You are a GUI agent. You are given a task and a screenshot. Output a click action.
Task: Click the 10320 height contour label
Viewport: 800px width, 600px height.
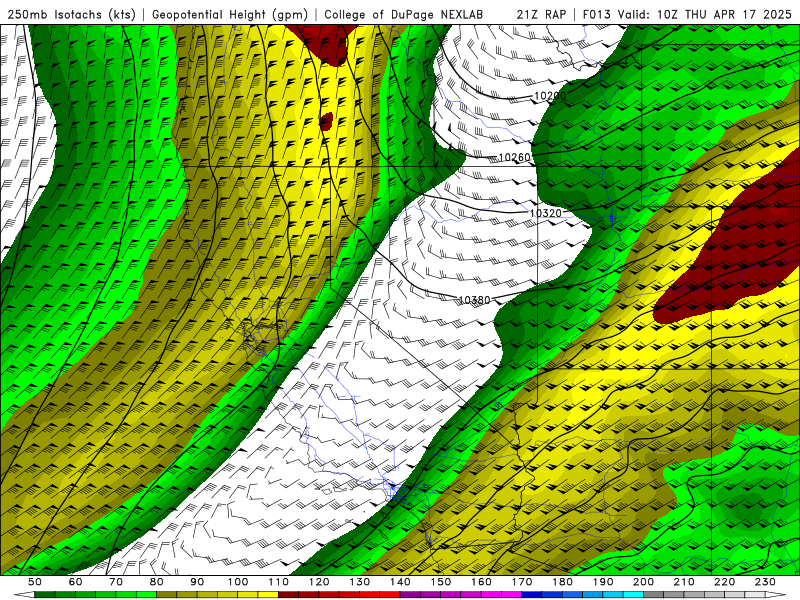(545, 213)
